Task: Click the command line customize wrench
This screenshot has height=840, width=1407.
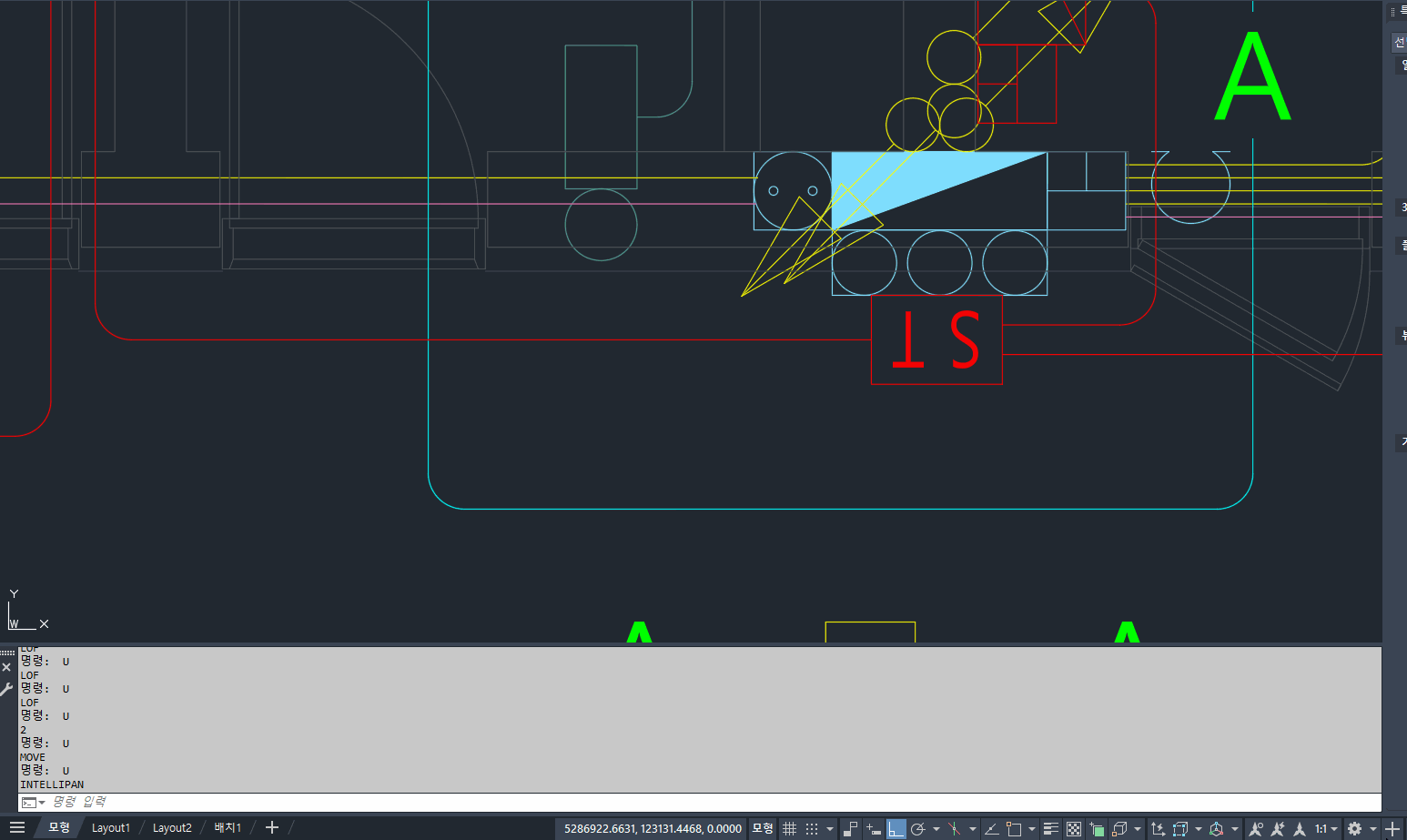Action: click(x=7, y=689)
